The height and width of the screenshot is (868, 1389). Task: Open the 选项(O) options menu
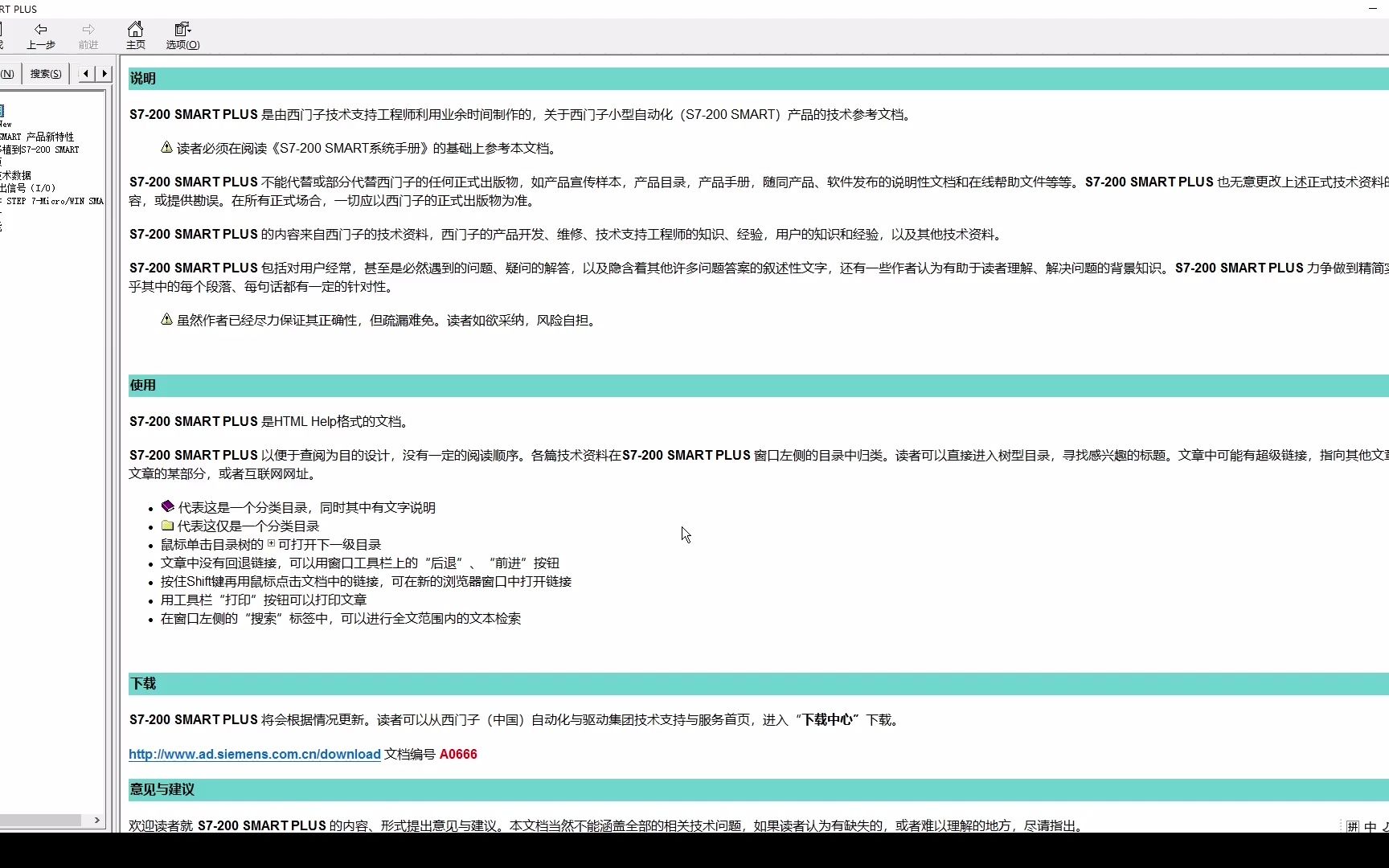182,36
